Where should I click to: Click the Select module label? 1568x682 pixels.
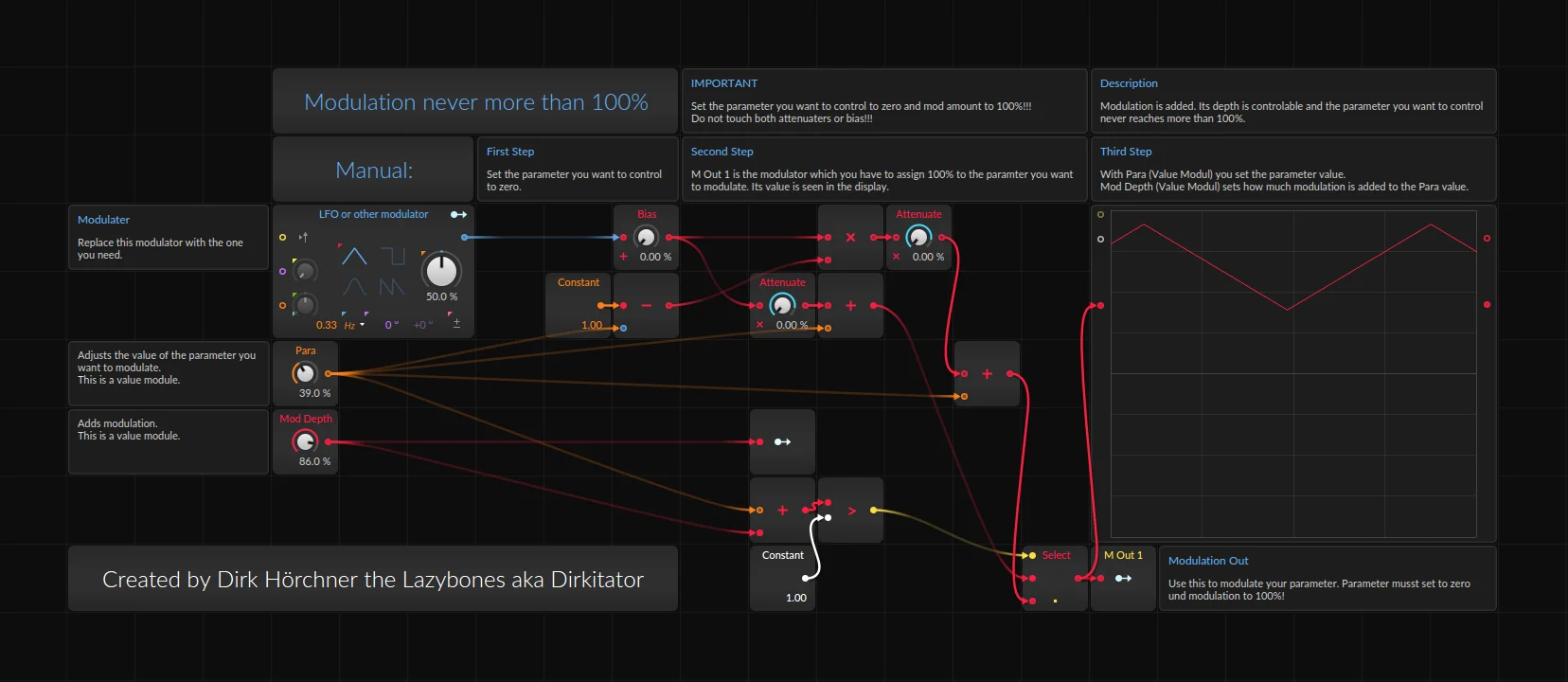[1057, 555]
